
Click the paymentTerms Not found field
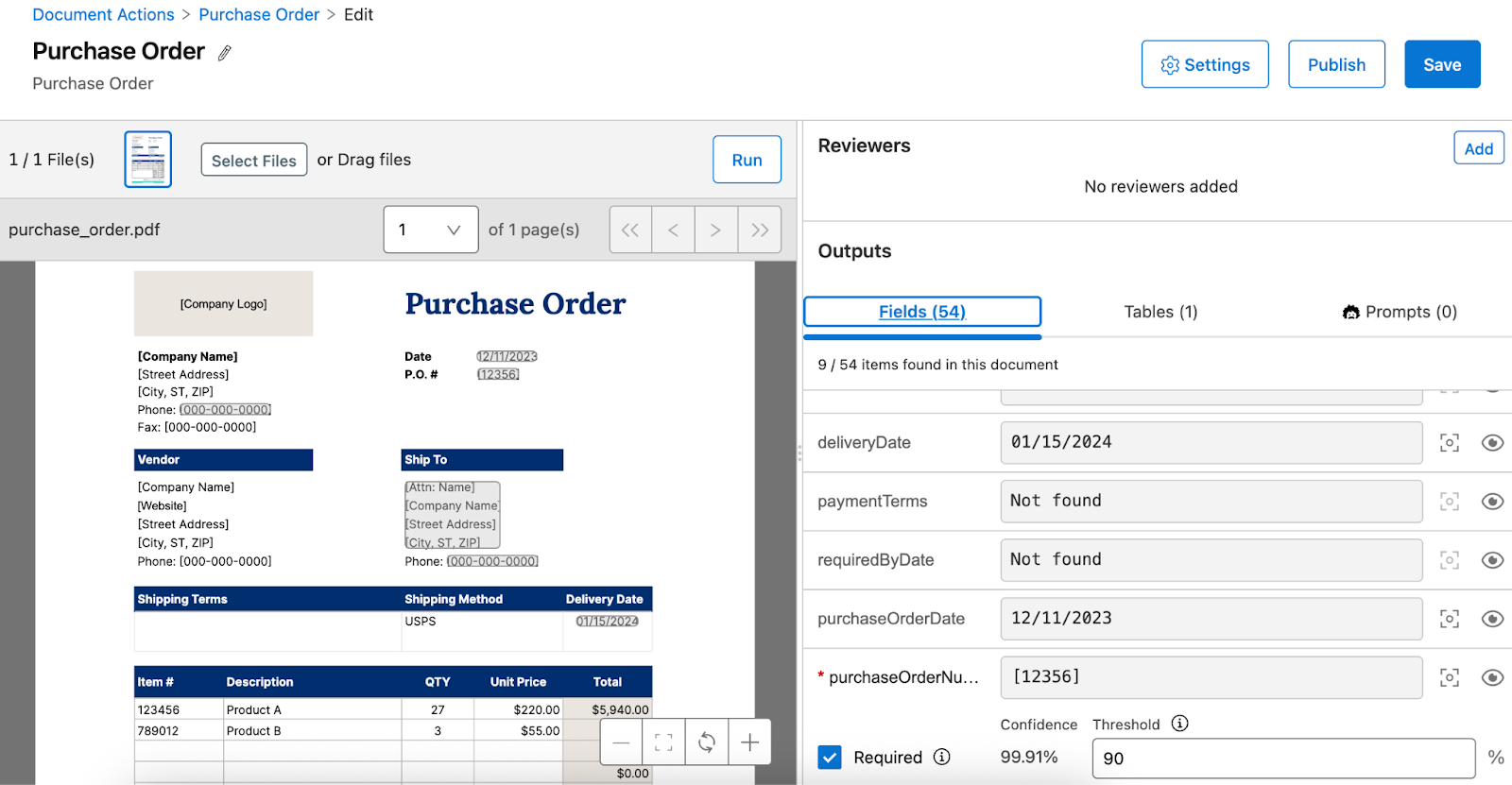tap(1211, 501)
